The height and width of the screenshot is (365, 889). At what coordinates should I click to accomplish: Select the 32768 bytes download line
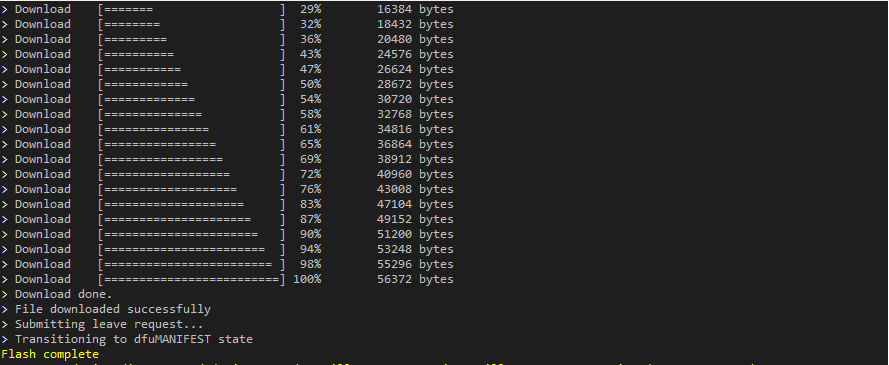227,114
